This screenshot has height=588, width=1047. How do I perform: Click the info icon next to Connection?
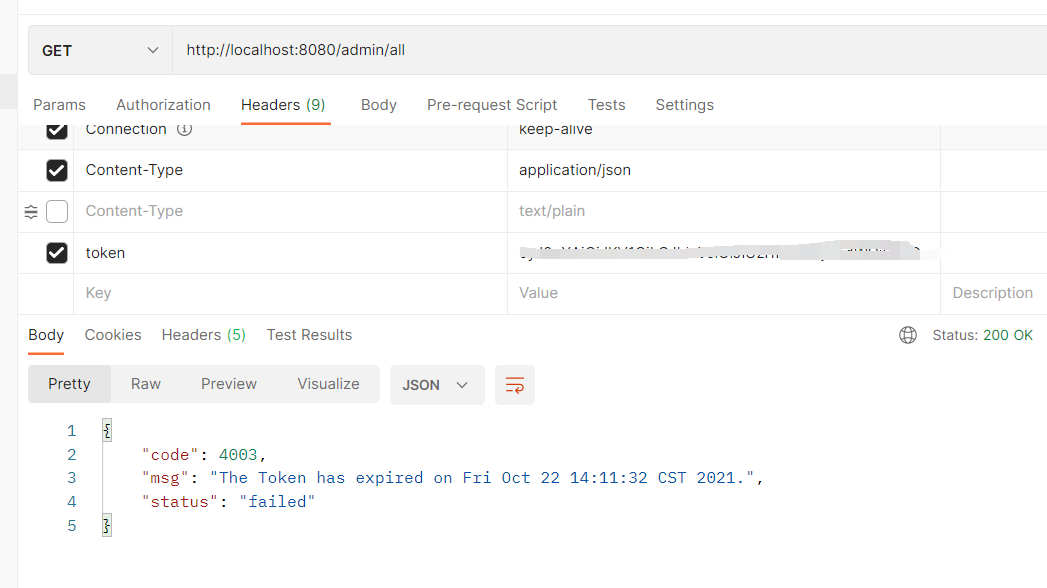(184, 130)
